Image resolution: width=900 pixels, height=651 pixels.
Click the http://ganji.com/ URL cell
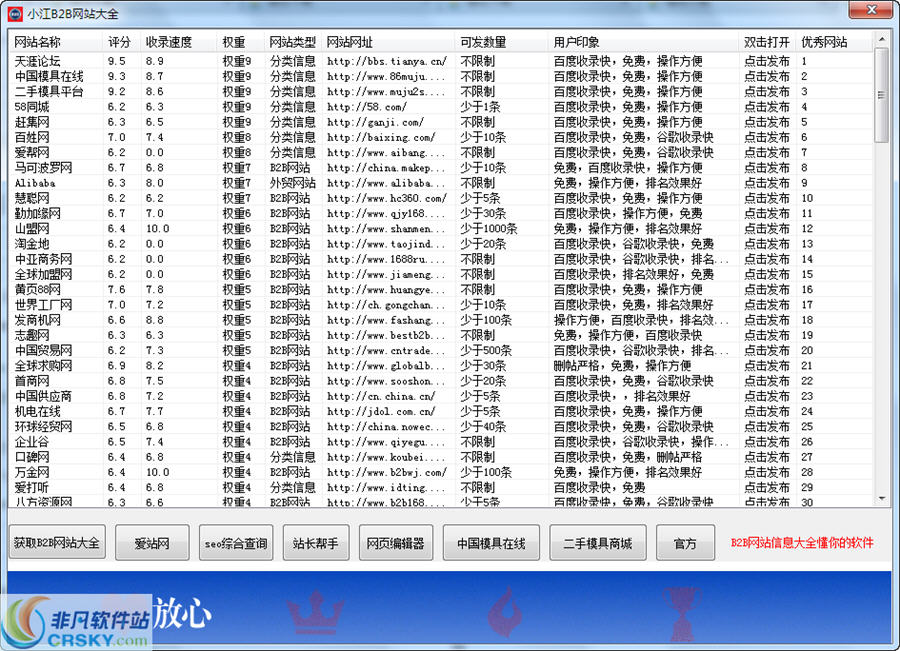pyautogui.click(x=375, y=122)
